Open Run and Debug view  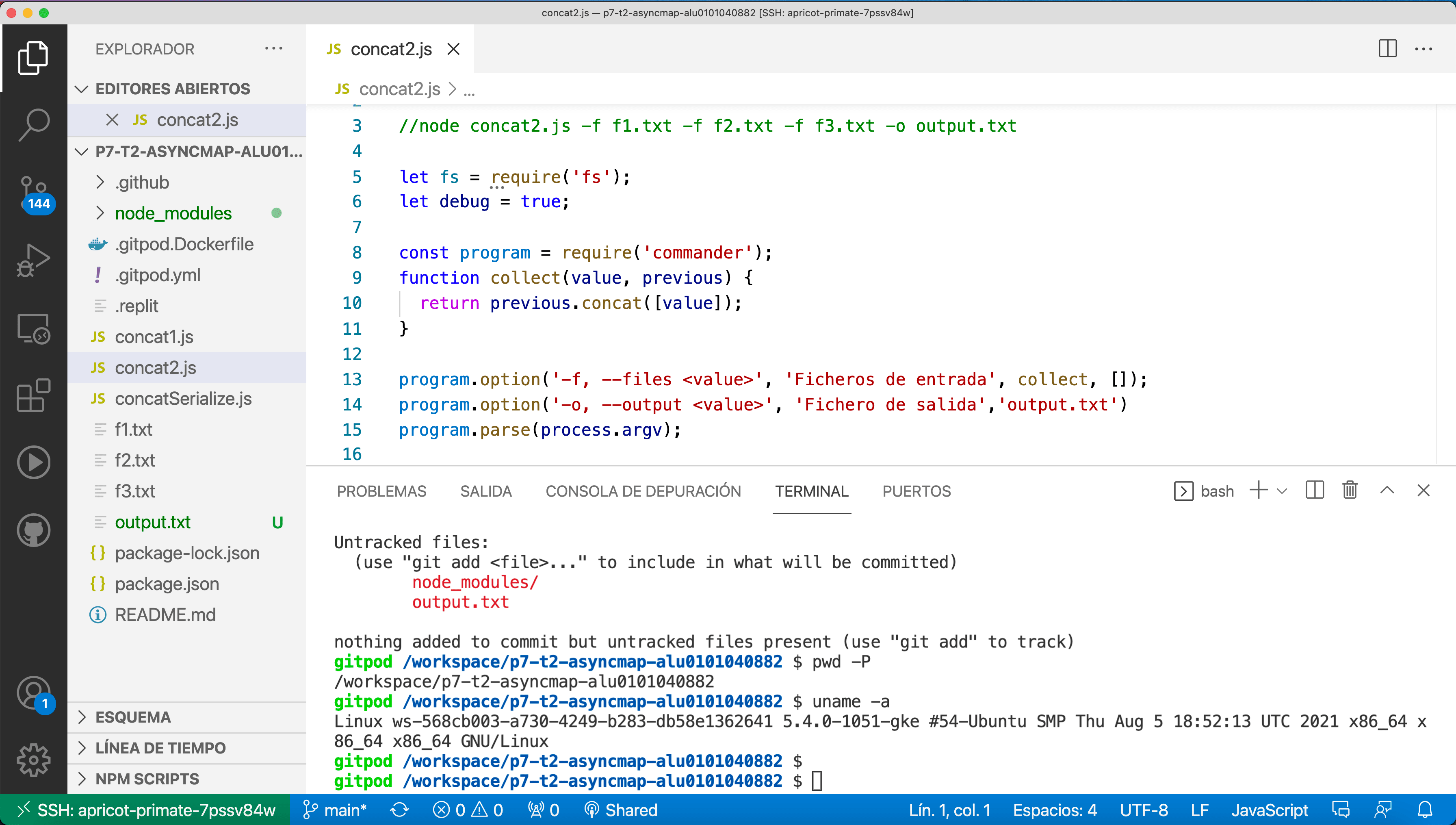[33, 261]
